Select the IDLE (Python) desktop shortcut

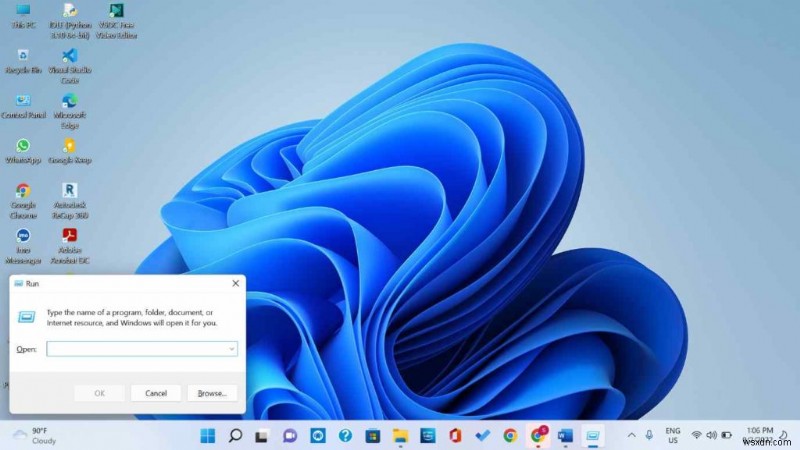tap(70, 21)
